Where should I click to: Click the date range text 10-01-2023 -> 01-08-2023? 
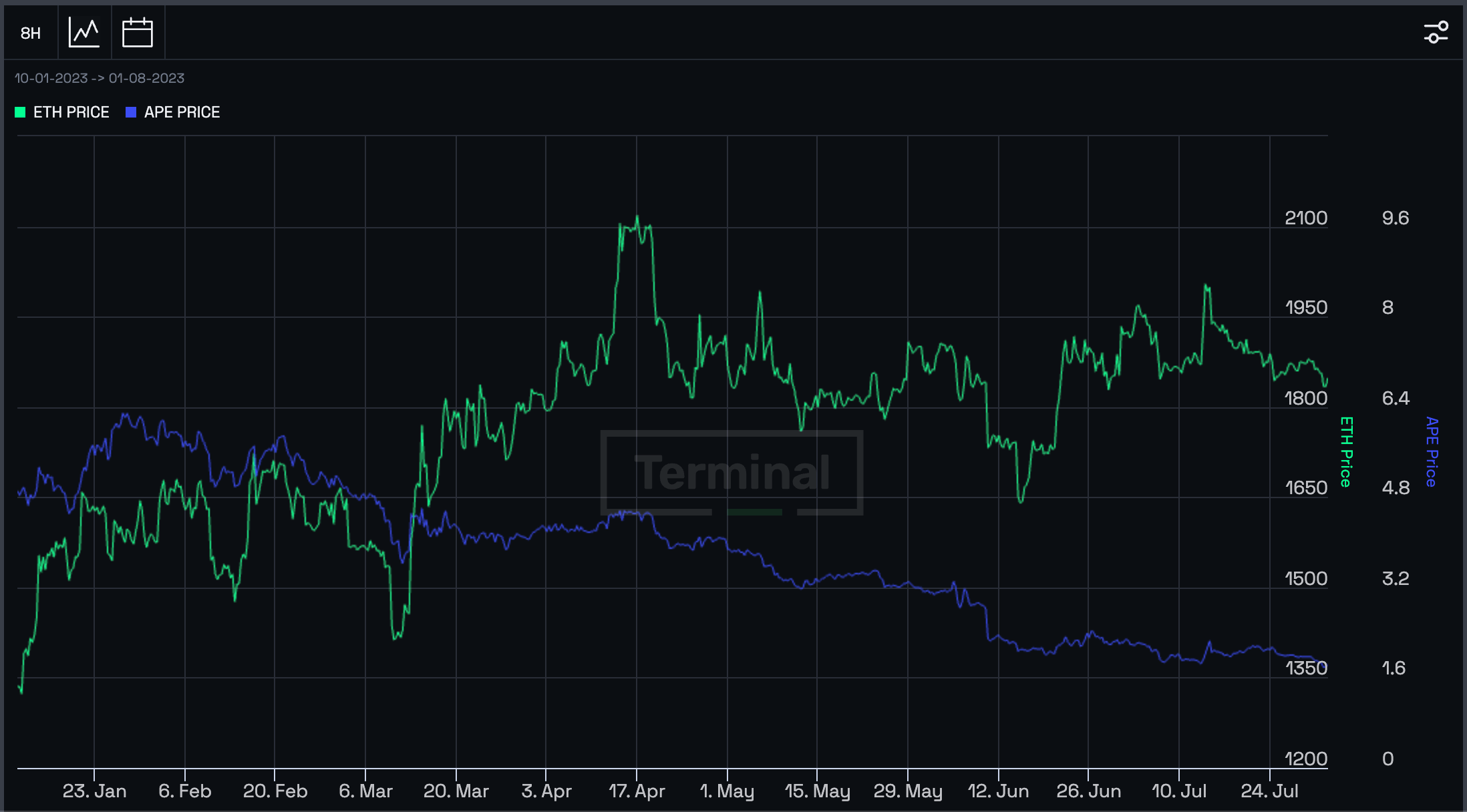point(100,78)
